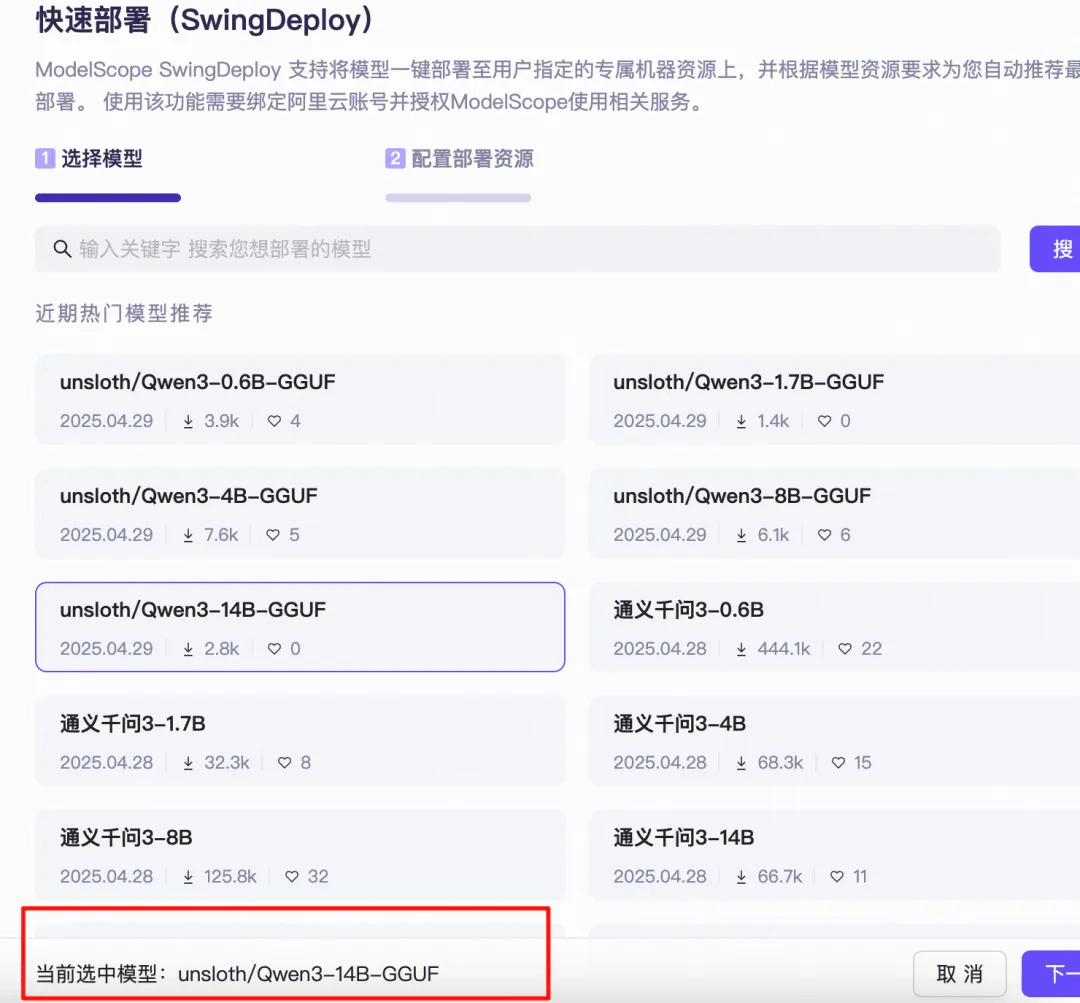Click heart icon on 通义千问3-1.7B card

click(284, 763)
